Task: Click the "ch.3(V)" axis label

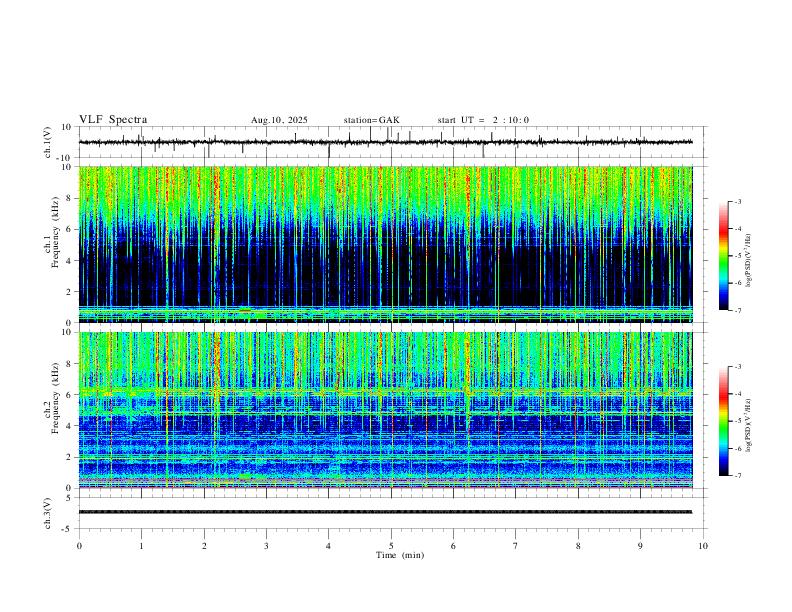Action: tap(48, 513)
